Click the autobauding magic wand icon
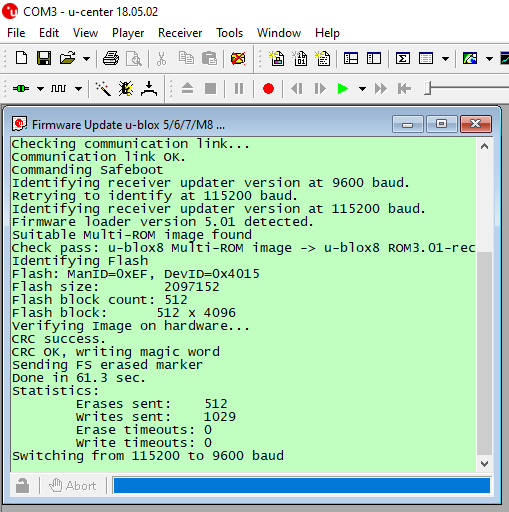Image resolution: width=509 pixels, height=512 pixels. (103, 89)
